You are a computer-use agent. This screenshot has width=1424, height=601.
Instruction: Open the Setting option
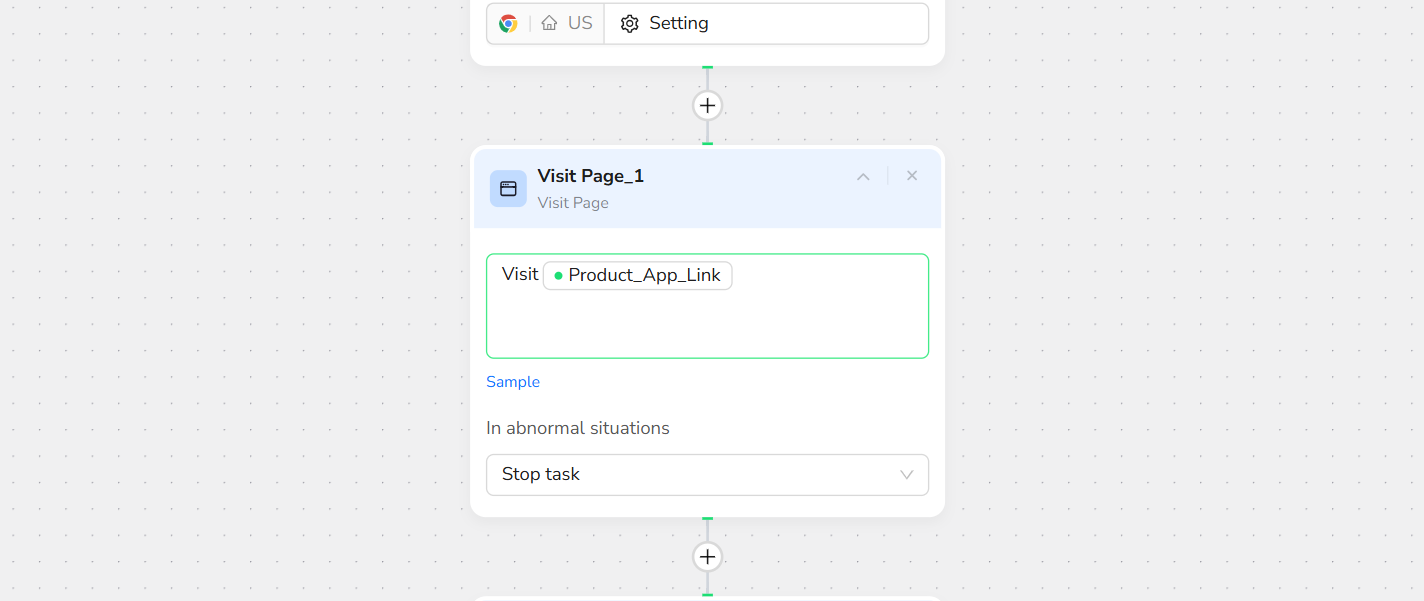click(678, 24)
